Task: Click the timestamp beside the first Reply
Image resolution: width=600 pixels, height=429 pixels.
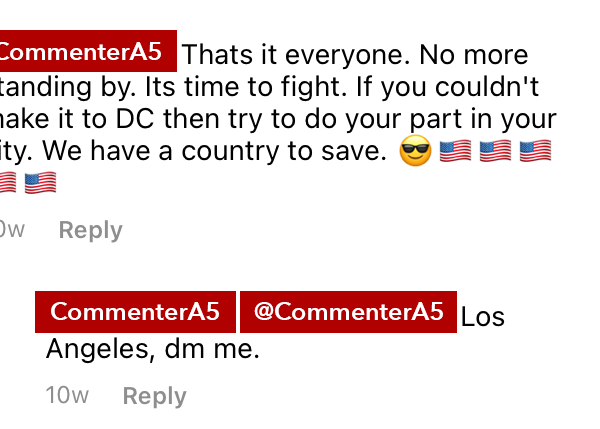Action: coord(12,229)
